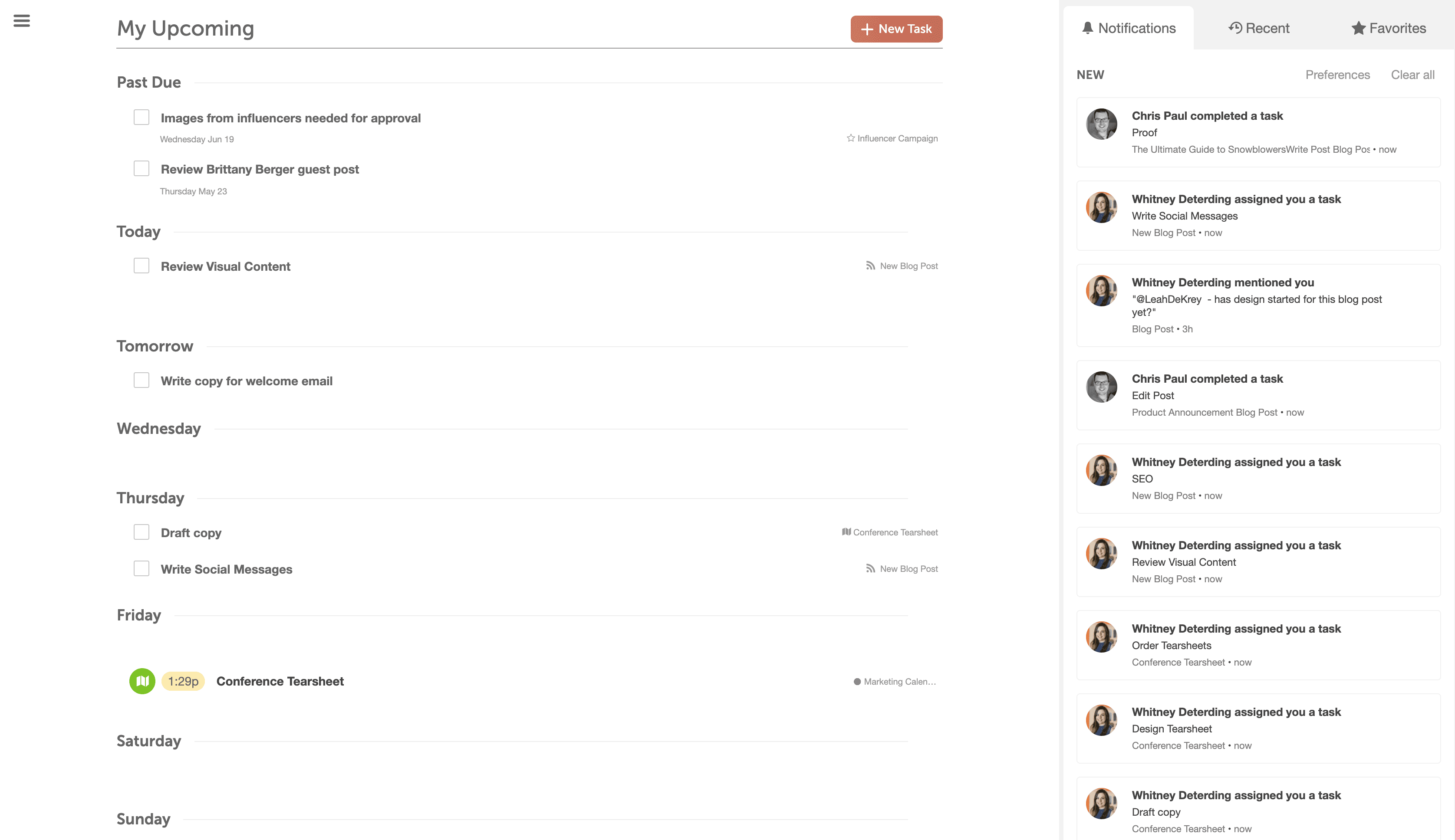Click Chris Paul's avatar on Proof notification

1101,124
